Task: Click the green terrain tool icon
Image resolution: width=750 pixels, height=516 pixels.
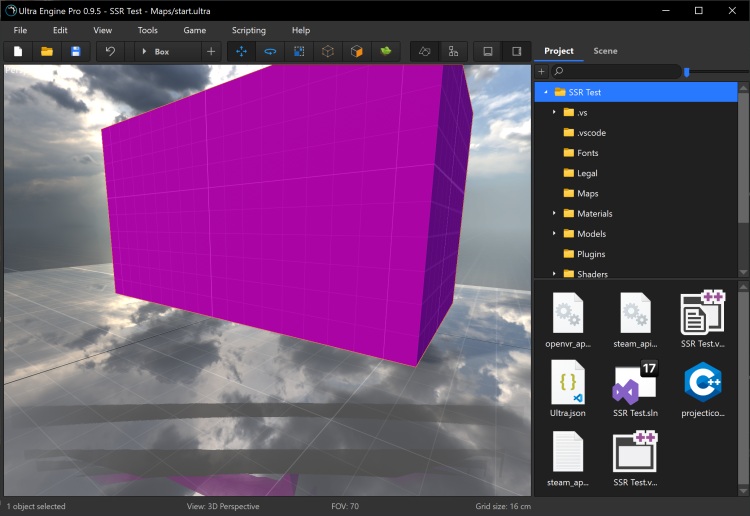Action: (385, 51)
